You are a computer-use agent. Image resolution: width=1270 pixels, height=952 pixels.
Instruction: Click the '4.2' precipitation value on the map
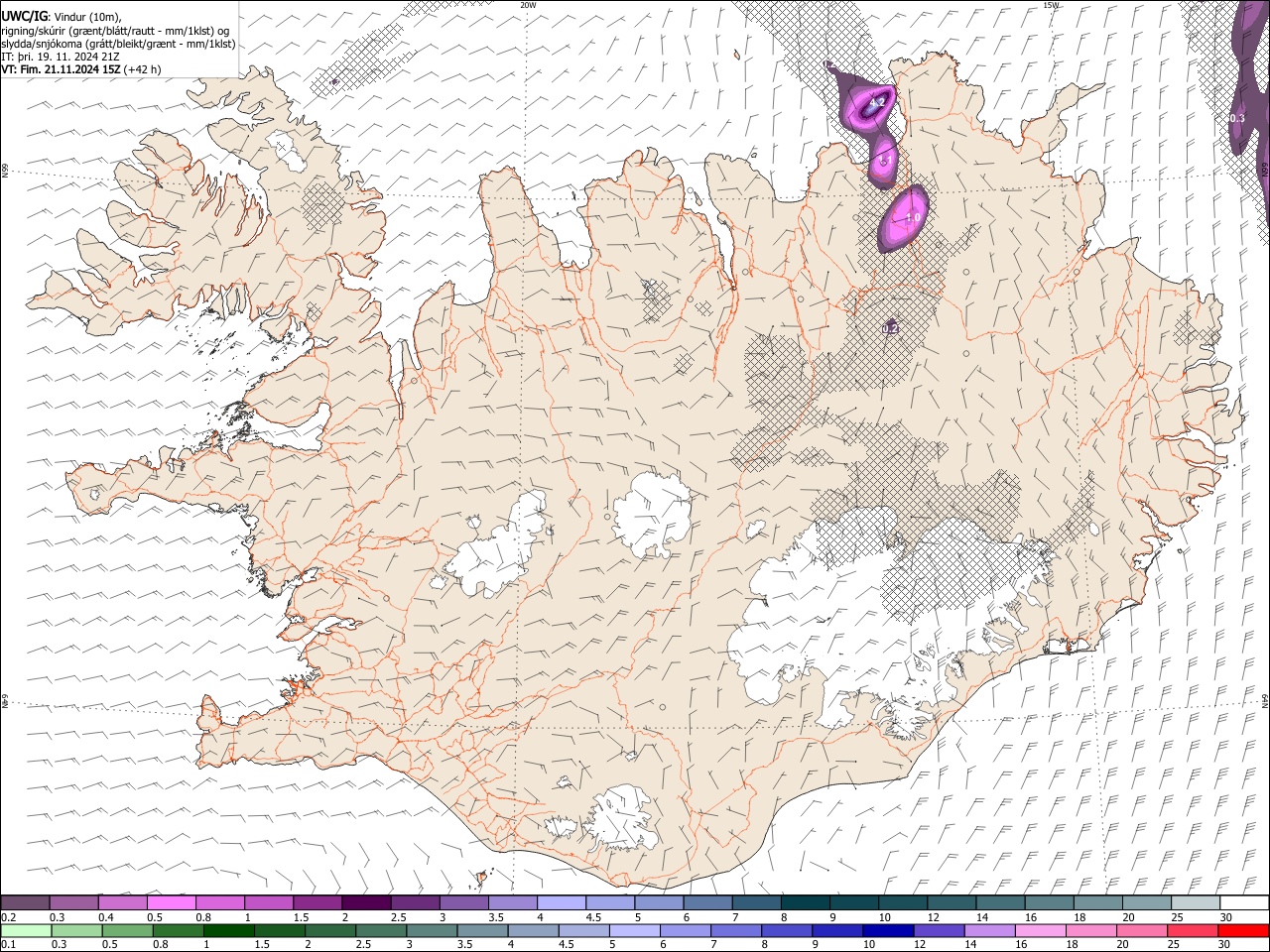(877, 102)
